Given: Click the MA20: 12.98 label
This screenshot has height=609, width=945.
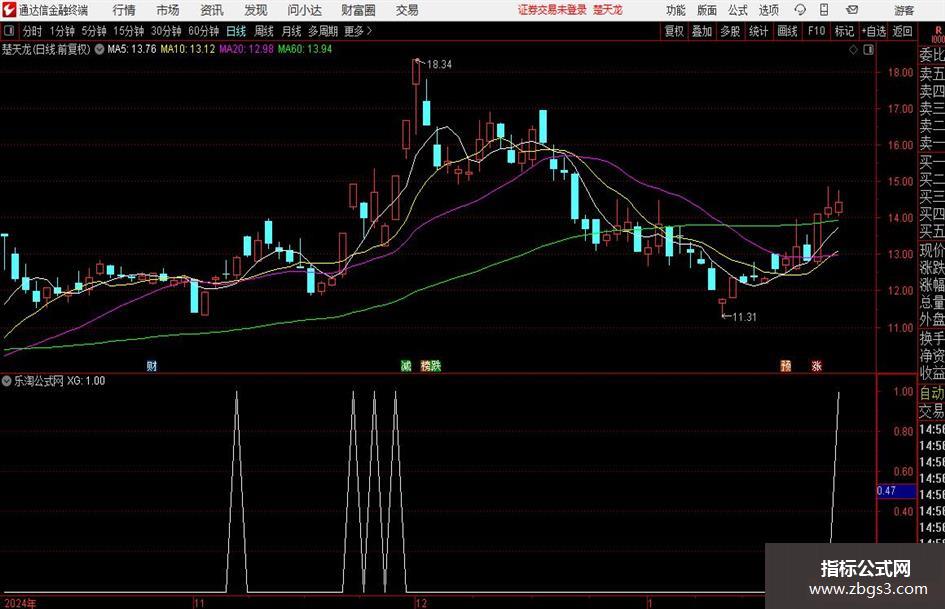Looking at the screenshot, I should tap(246, 49).
